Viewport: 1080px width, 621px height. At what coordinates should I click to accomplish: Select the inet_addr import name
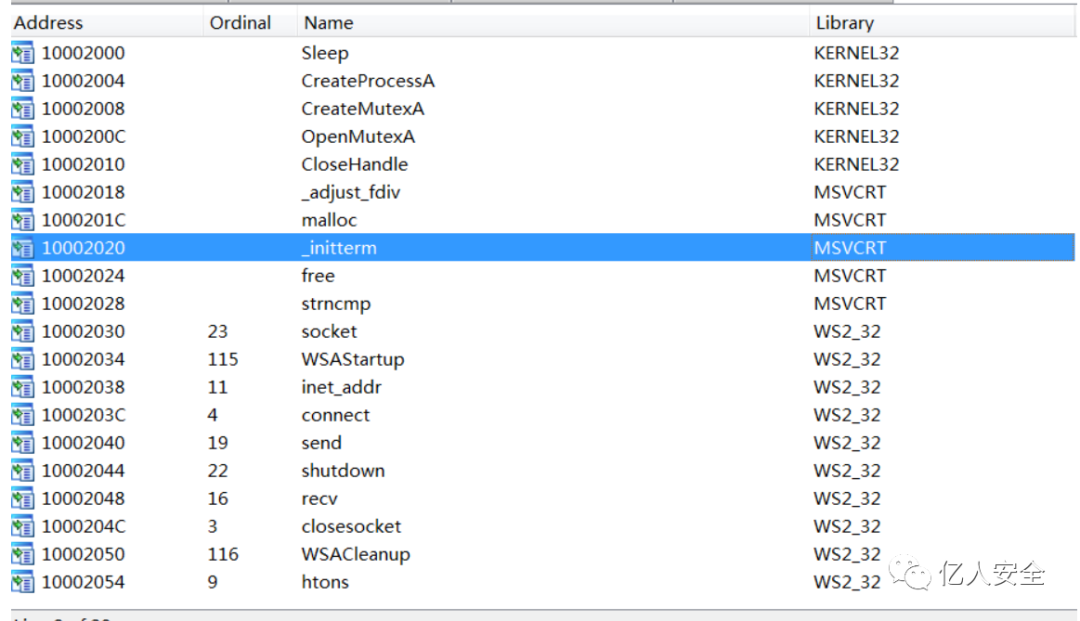[x=341, y=387]
